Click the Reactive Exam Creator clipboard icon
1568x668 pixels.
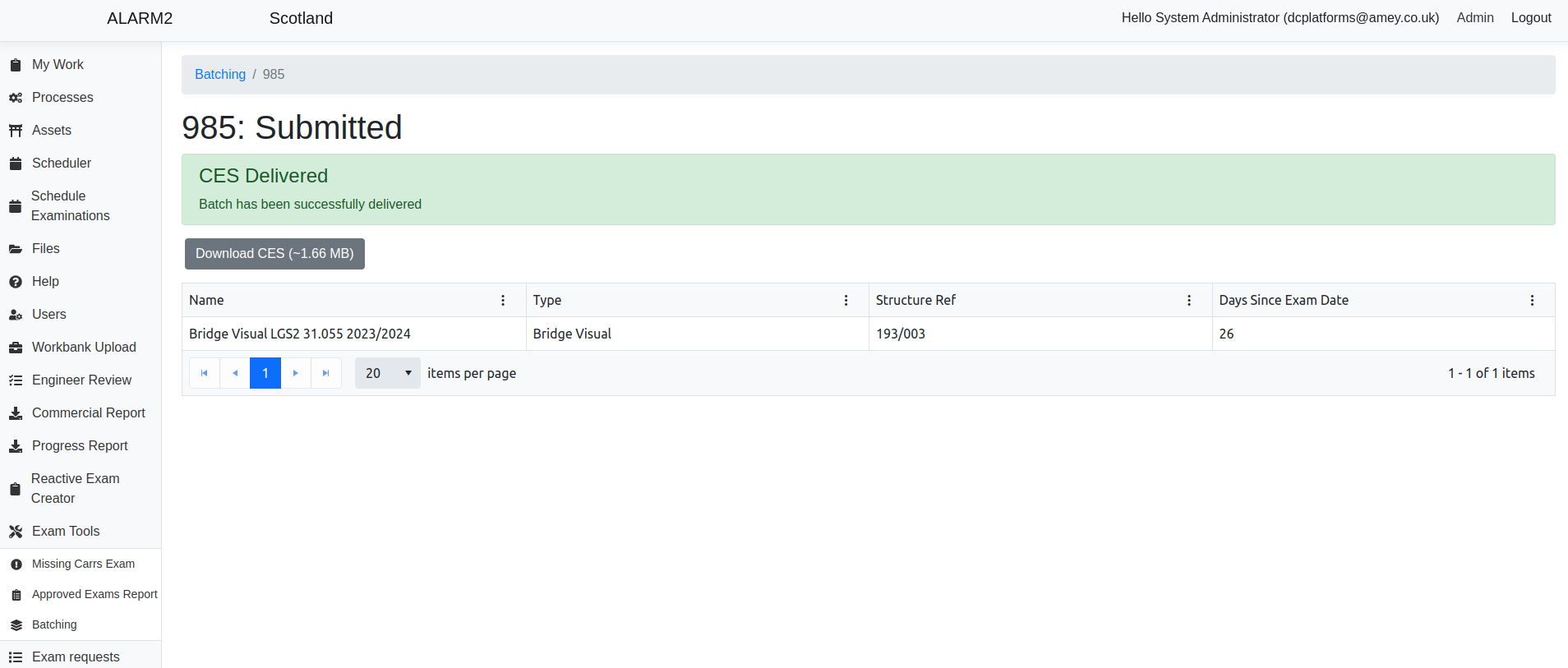point(15,489)
